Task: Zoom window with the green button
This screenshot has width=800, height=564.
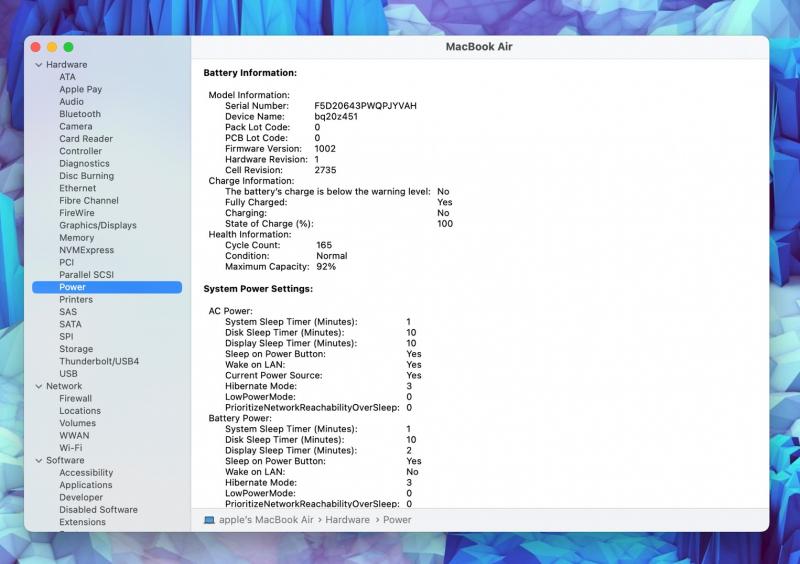Action: click(68, 47)
